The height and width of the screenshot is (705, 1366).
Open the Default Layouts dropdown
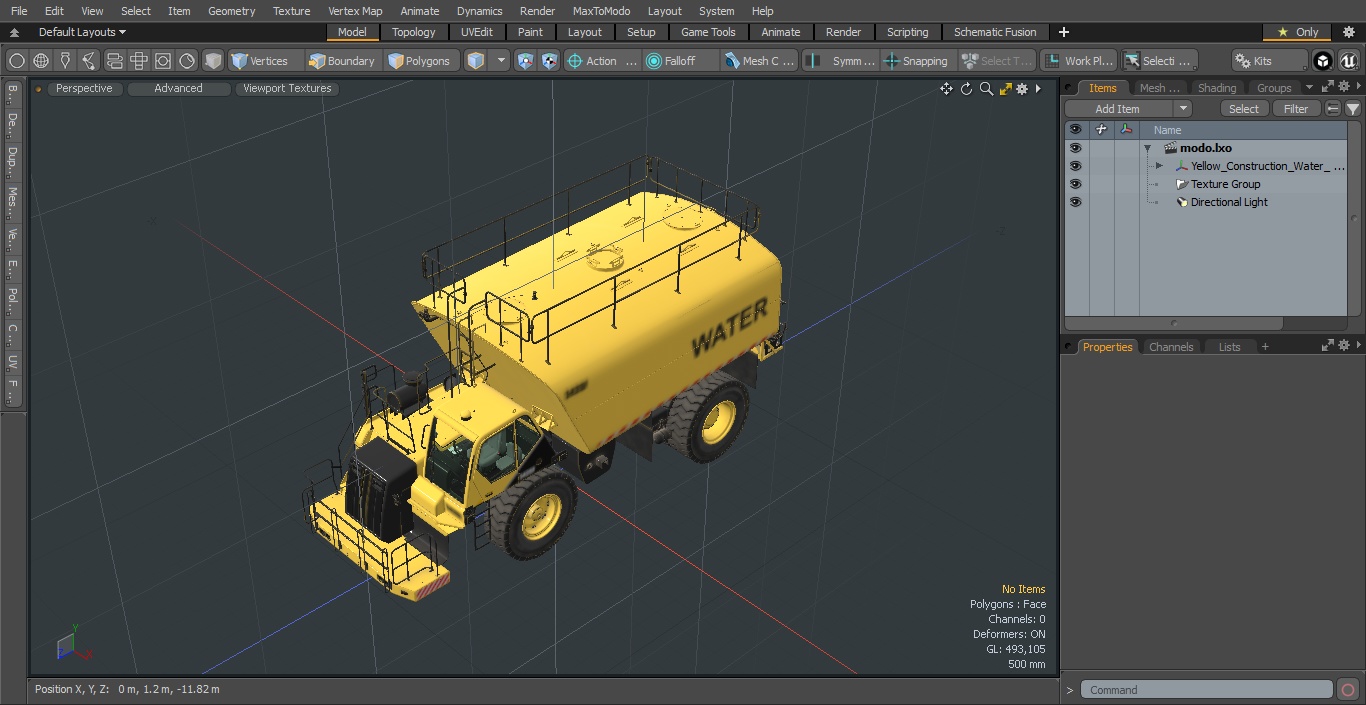82,32
